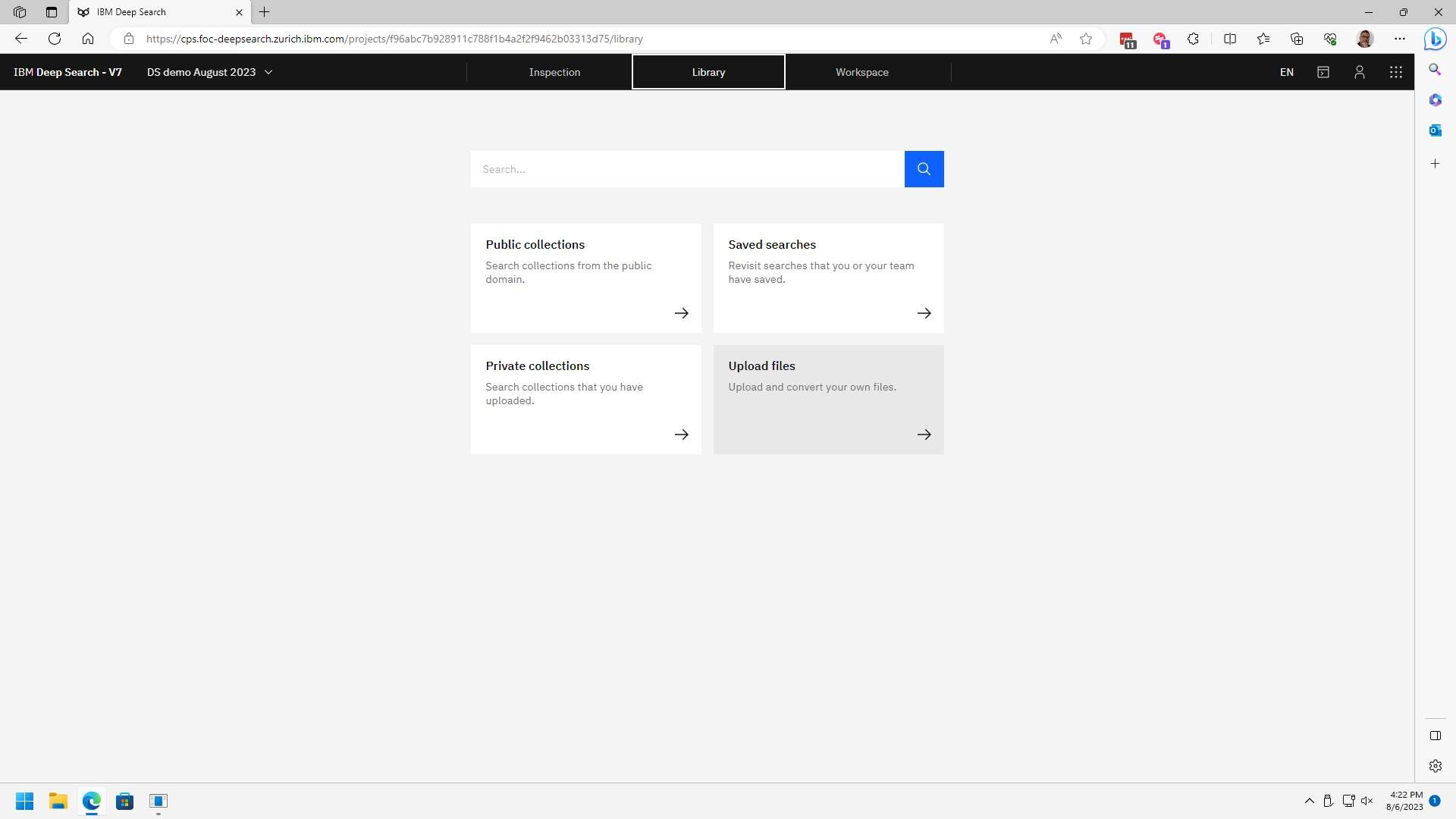1456x819 pixels.
Task: Open the Private collections card
Action: pyautogui.click(x=585, y=400)
